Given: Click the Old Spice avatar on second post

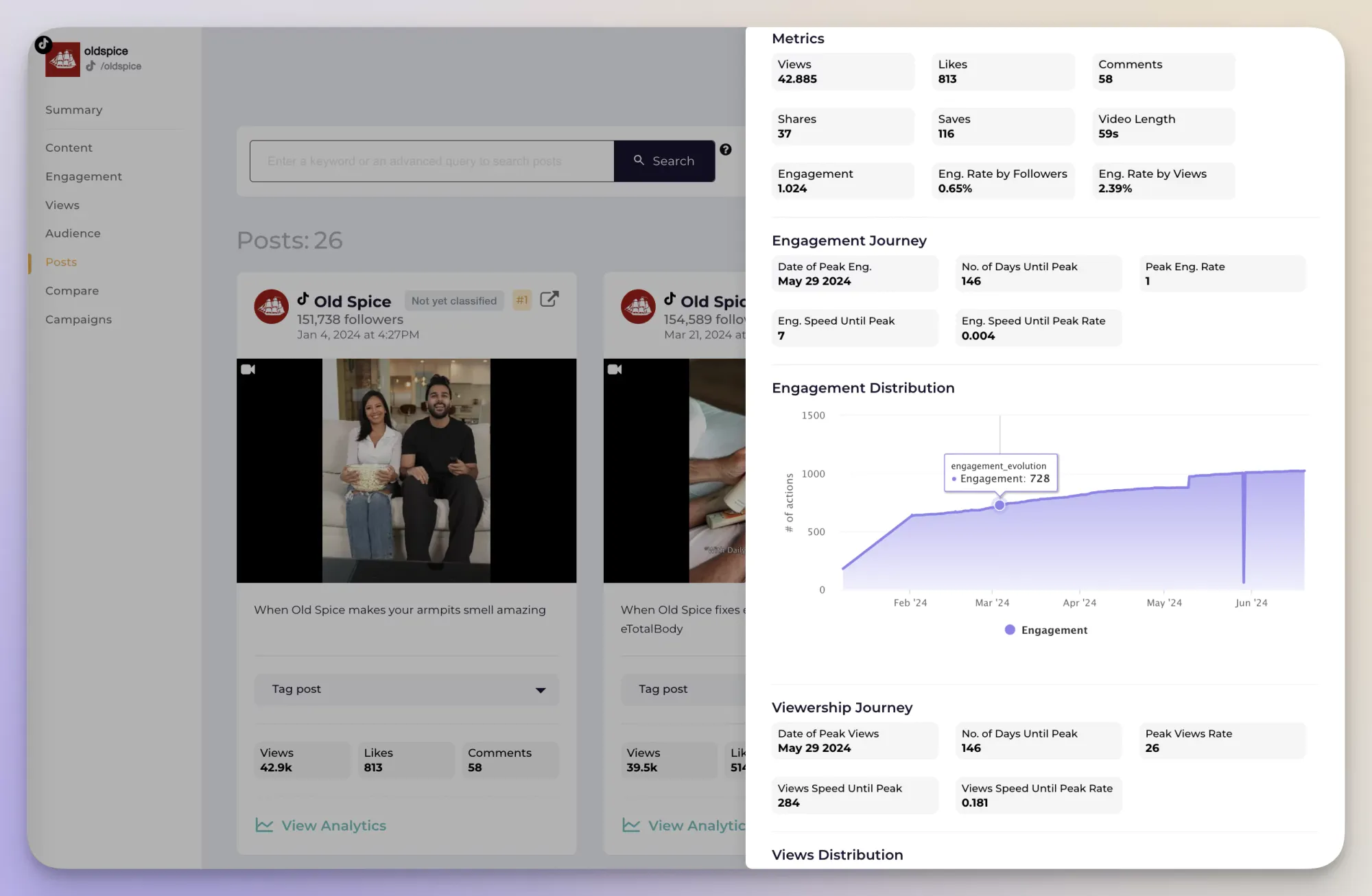Looking at the screenshot, I should (x=638, y=307).
